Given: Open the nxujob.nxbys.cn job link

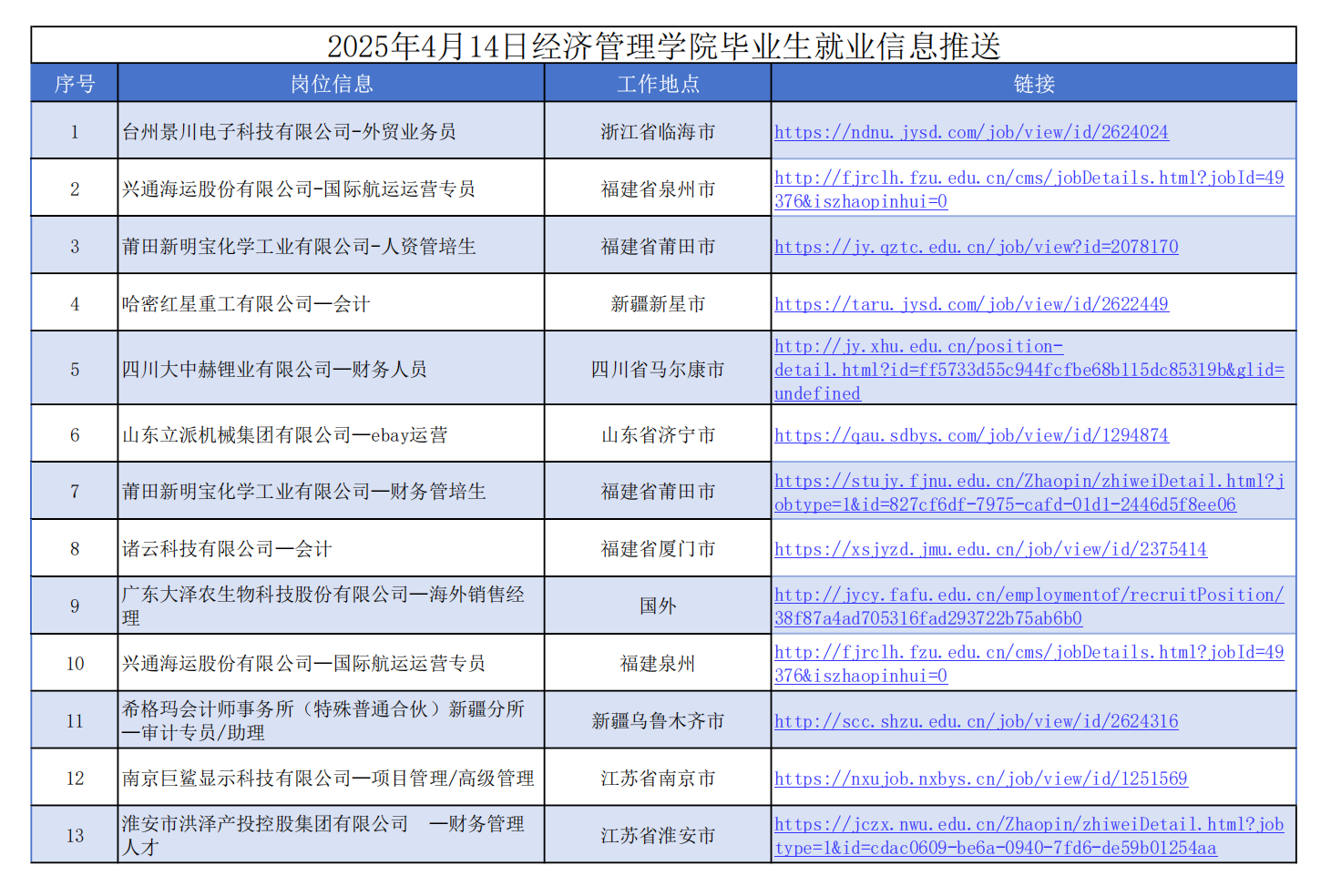Looking at the screenshot, I should point(980,779).
